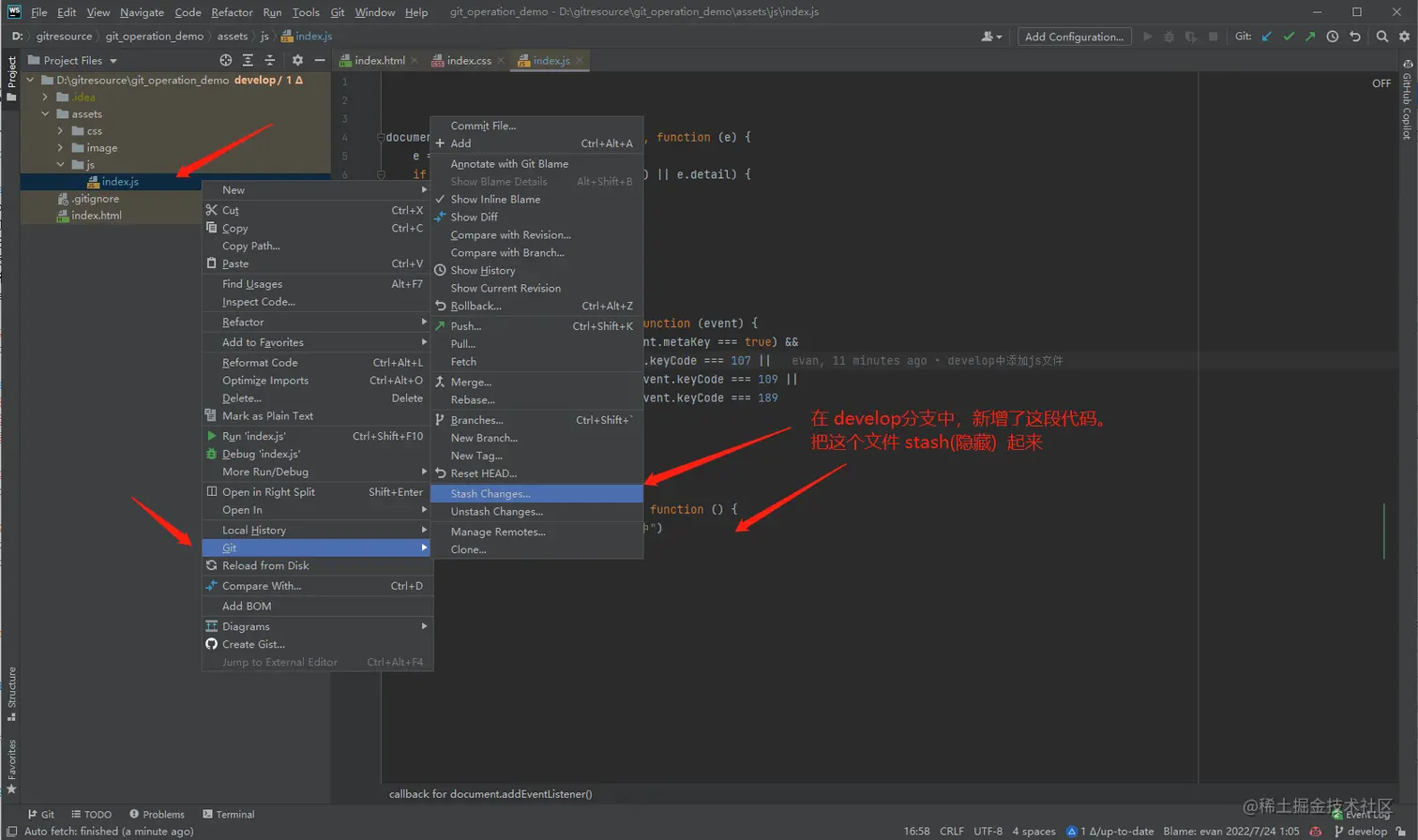1418x840 pixels.
Task: Open the Favorites tool window stripe button
Action: (x=11, y=766)
